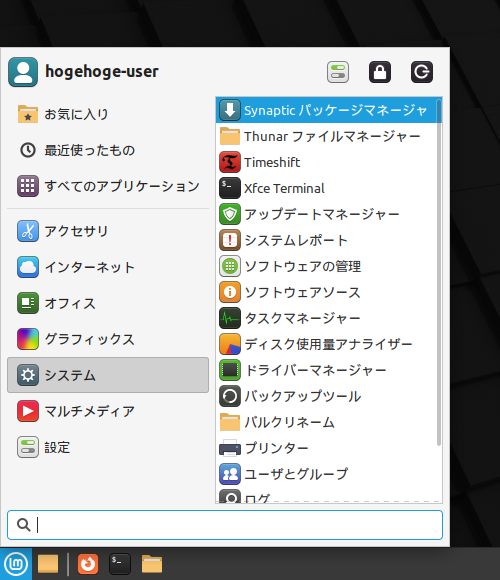Show desktop via first taskbar folder icon
Image resolution: width=500 pixels, height=580 pixels.
[48, 564]
